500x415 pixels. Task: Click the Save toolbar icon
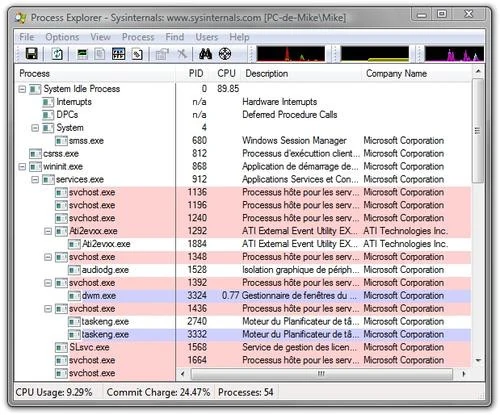(x=32, y=54)
